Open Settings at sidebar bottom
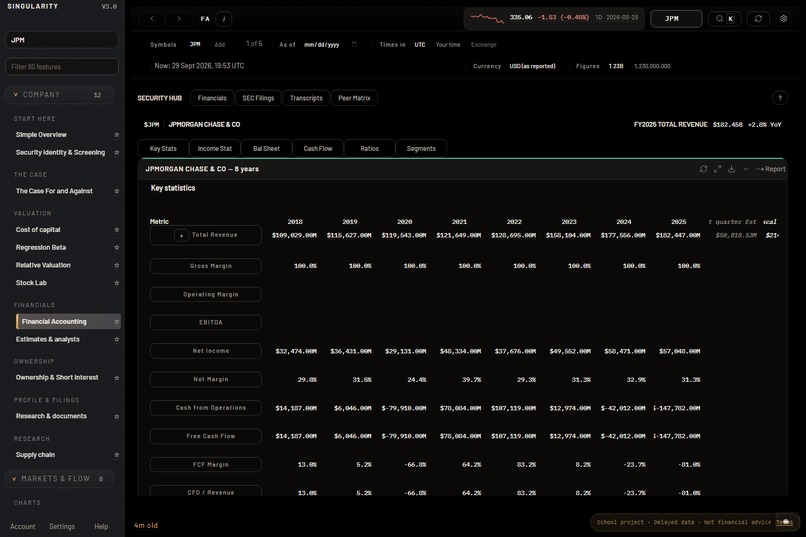Screen dimensions: 806x537 pyautogui.click(x=62, y=527)
